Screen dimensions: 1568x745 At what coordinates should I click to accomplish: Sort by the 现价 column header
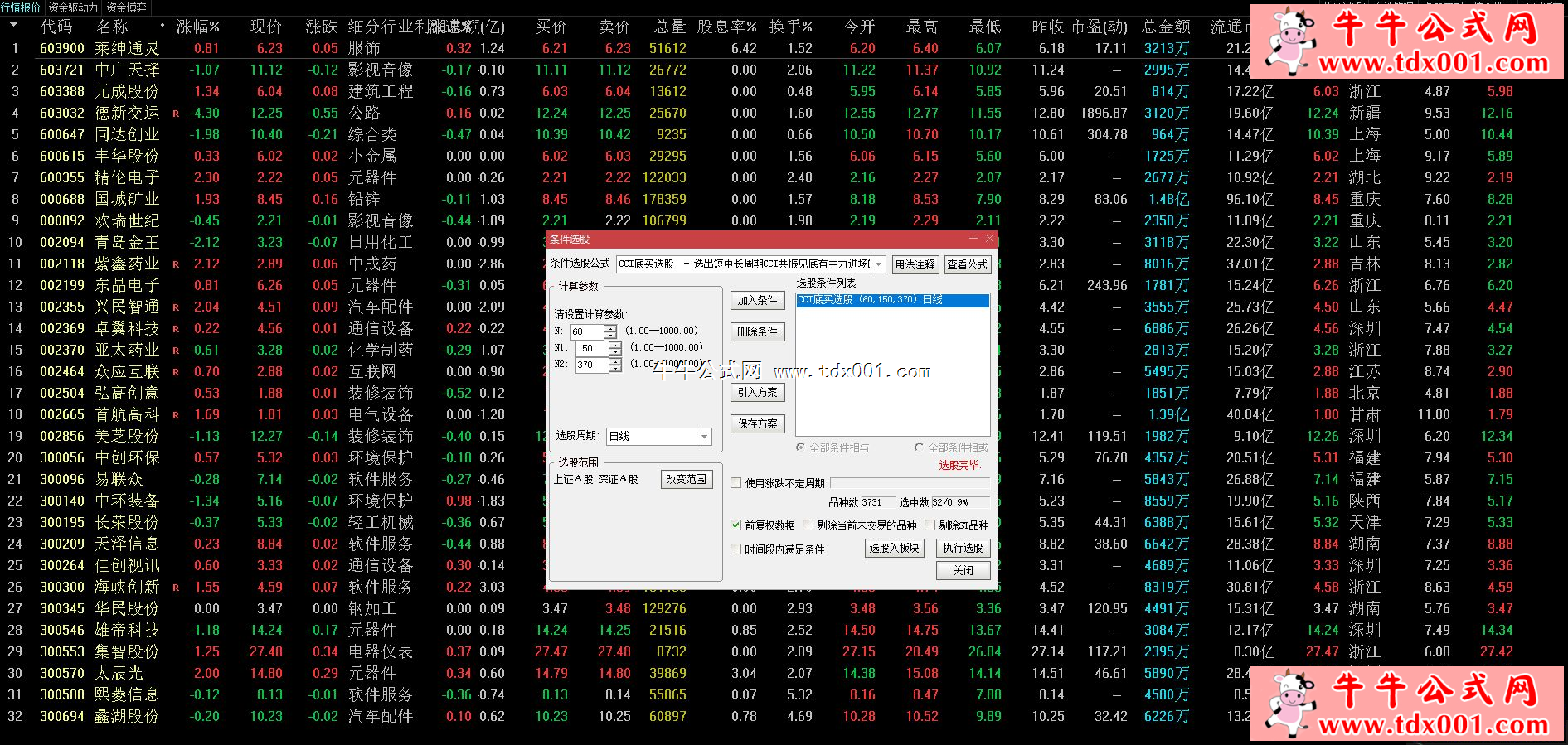(266, 27)
